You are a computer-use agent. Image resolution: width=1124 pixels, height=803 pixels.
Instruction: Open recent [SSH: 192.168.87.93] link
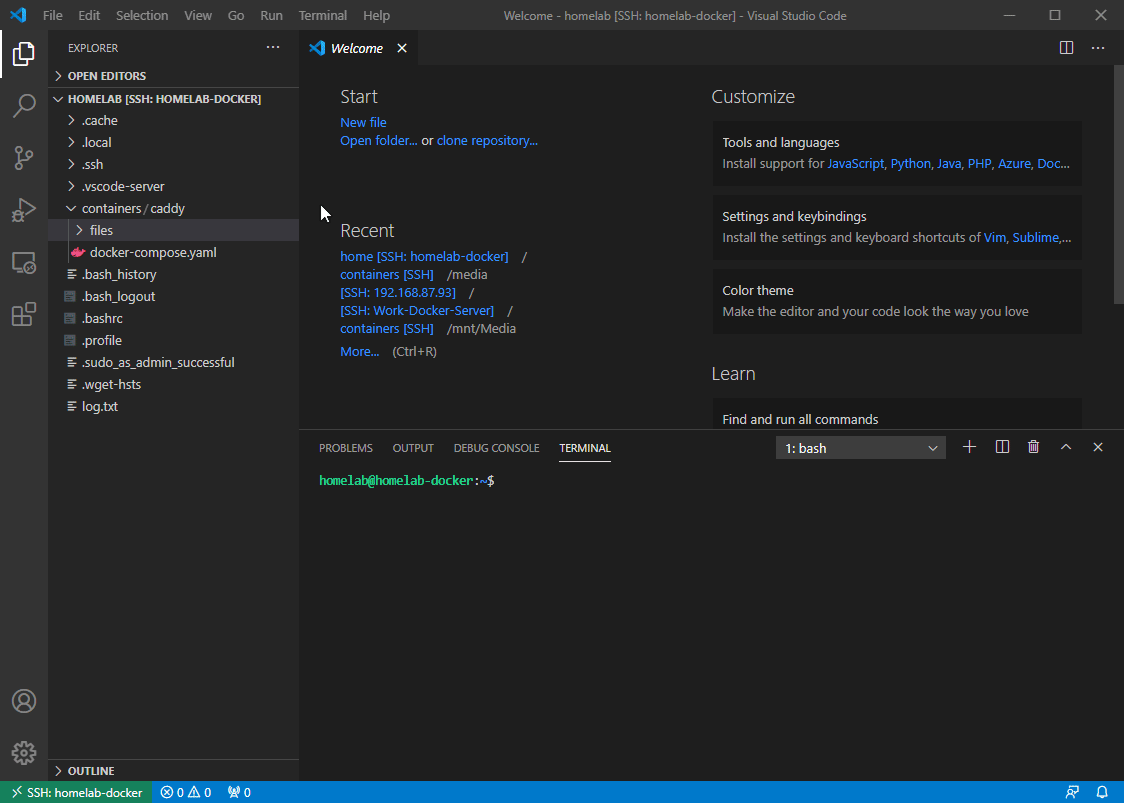(398, 293)
